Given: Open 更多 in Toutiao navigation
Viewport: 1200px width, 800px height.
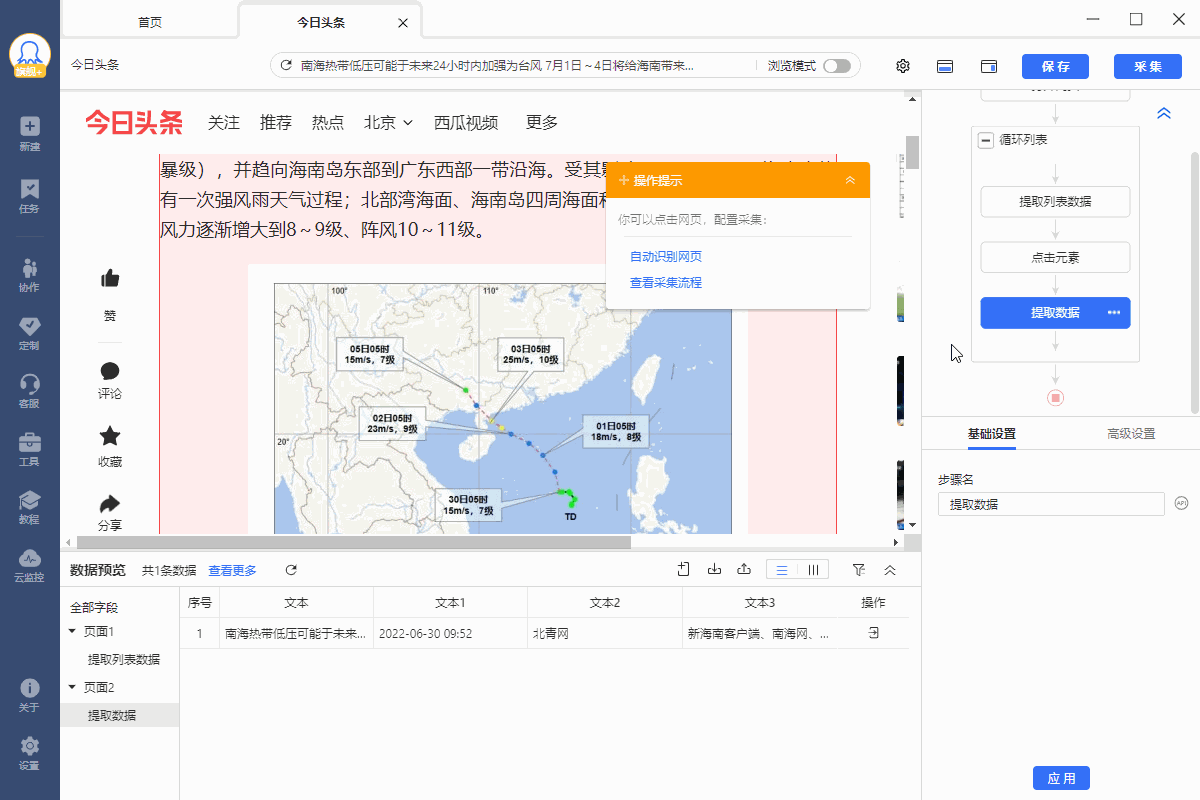Looking at the screenshot, I should click(542, 122).
